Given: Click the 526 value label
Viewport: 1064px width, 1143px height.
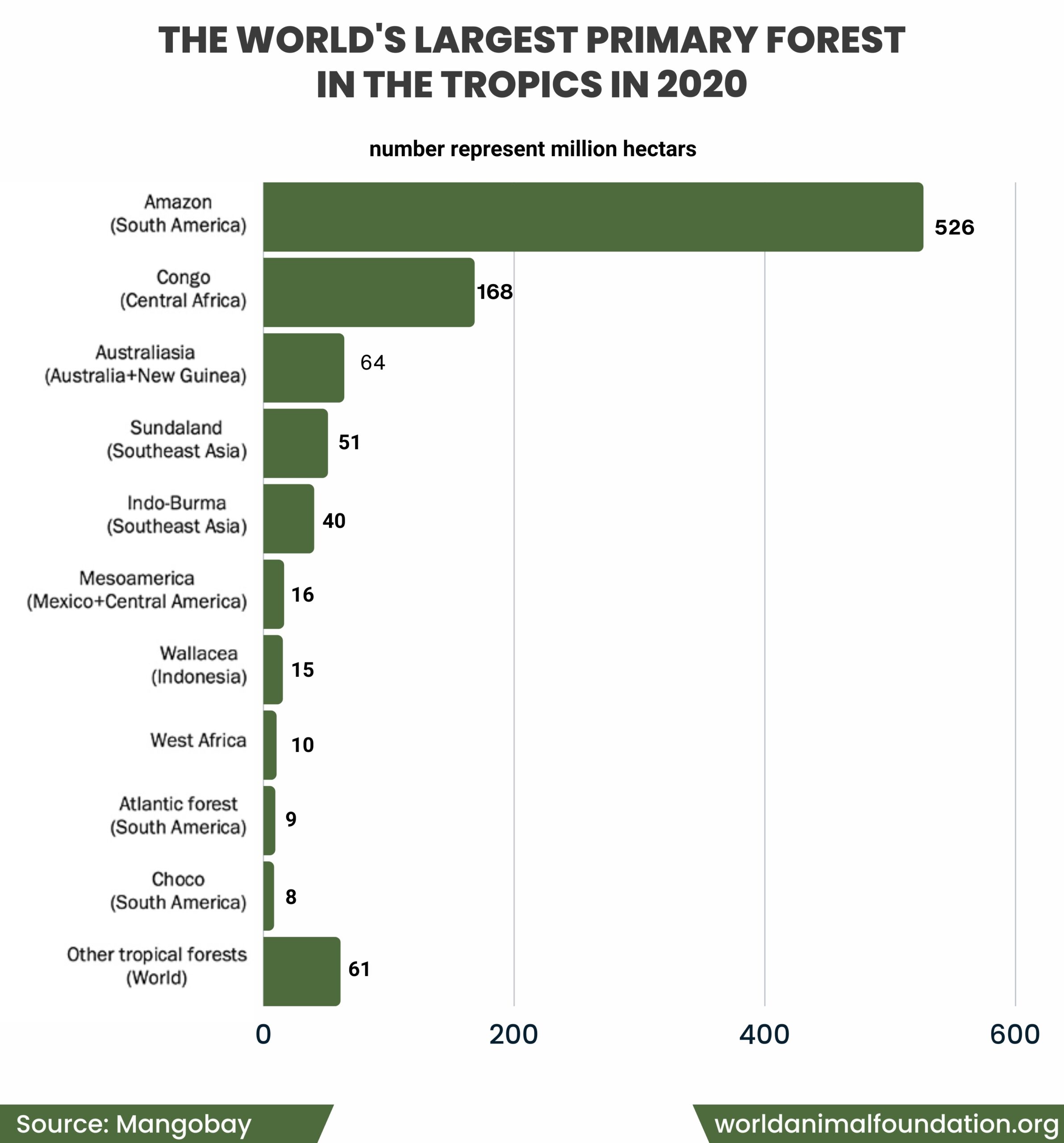Looking at the screenshot, I should [x=954, y=227].
